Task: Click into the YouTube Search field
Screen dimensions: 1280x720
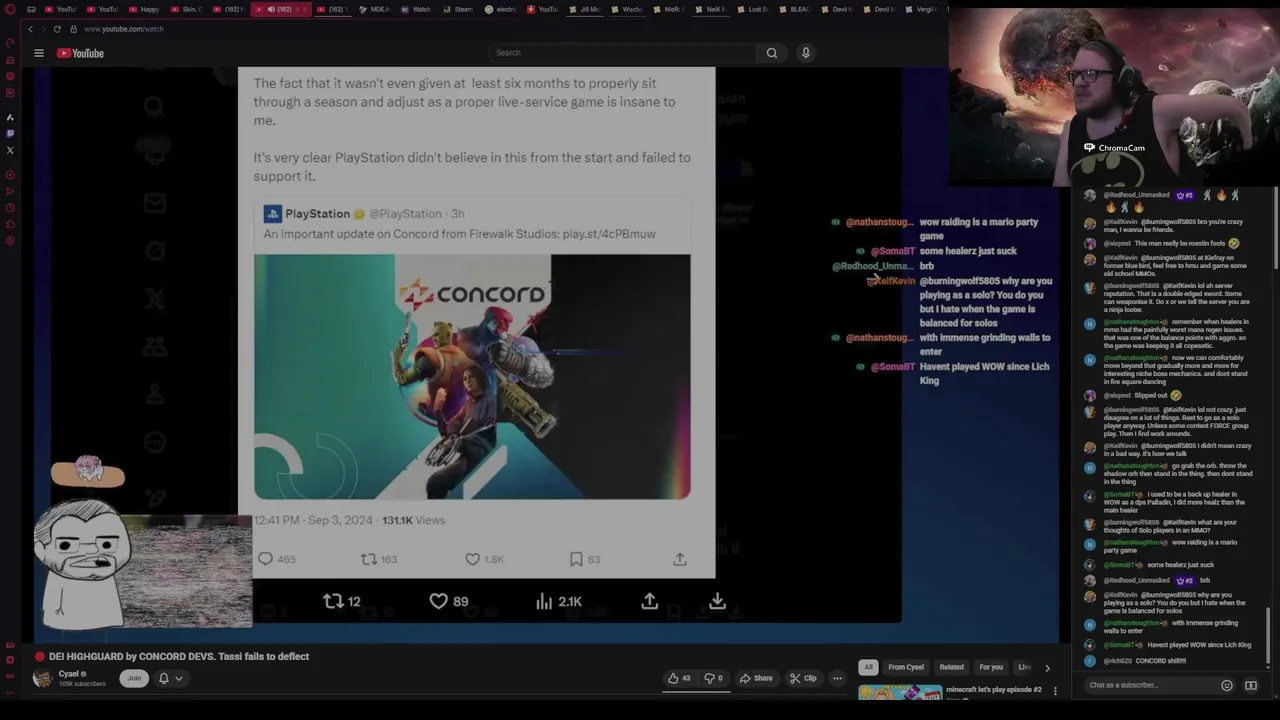Action: coord(625,53)
